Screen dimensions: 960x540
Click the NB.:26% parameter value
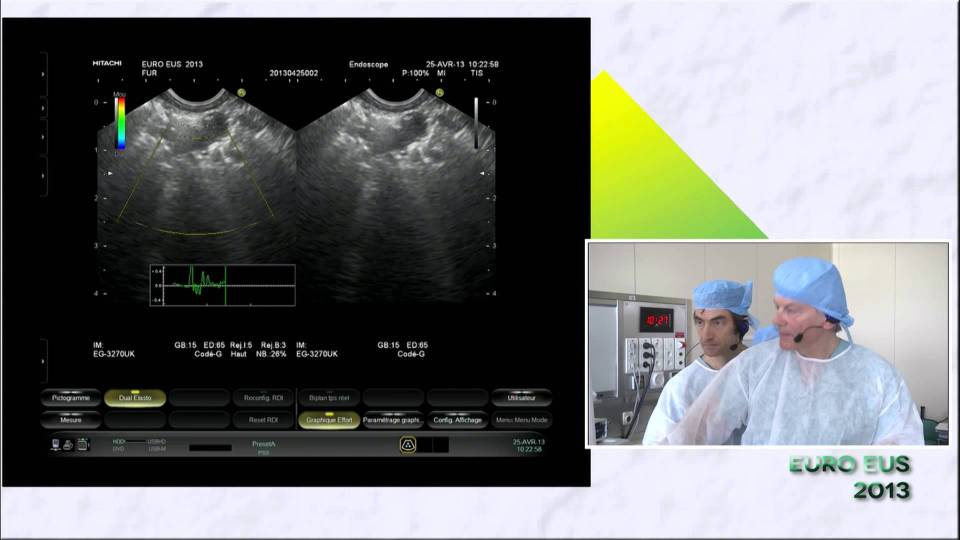(271, 354)
